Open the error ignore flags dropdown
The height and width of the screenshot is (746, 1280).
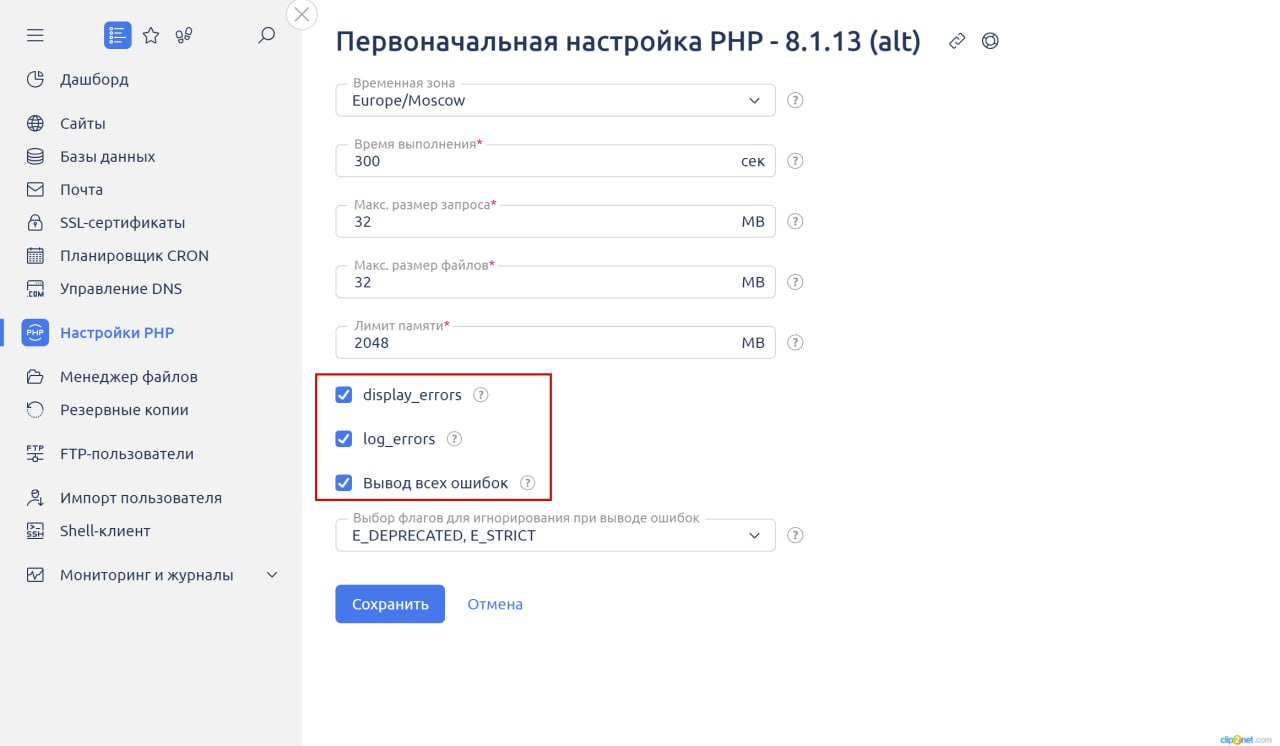click(555, 535)
